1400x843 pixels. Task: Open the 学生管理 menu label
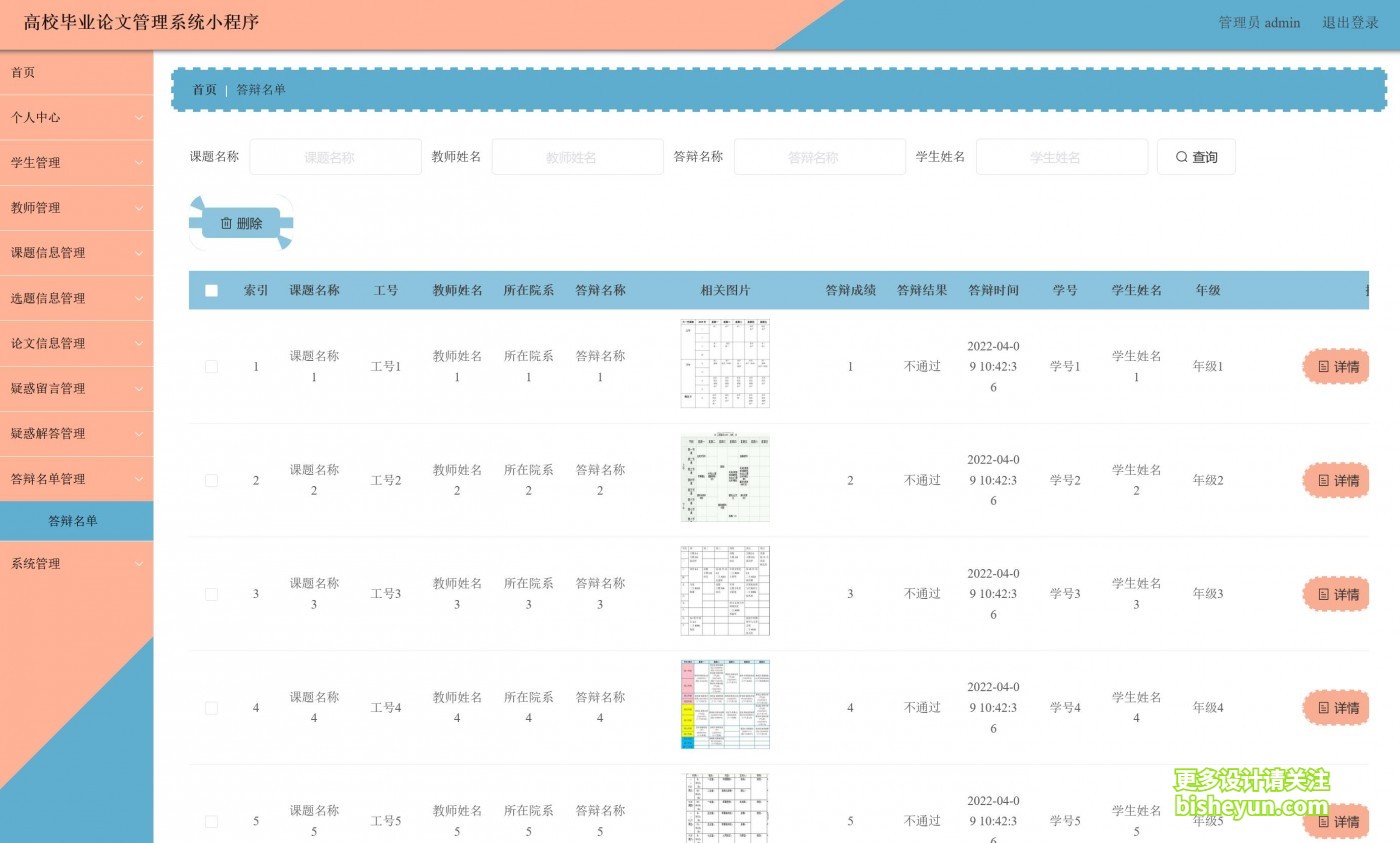(36, 162)
